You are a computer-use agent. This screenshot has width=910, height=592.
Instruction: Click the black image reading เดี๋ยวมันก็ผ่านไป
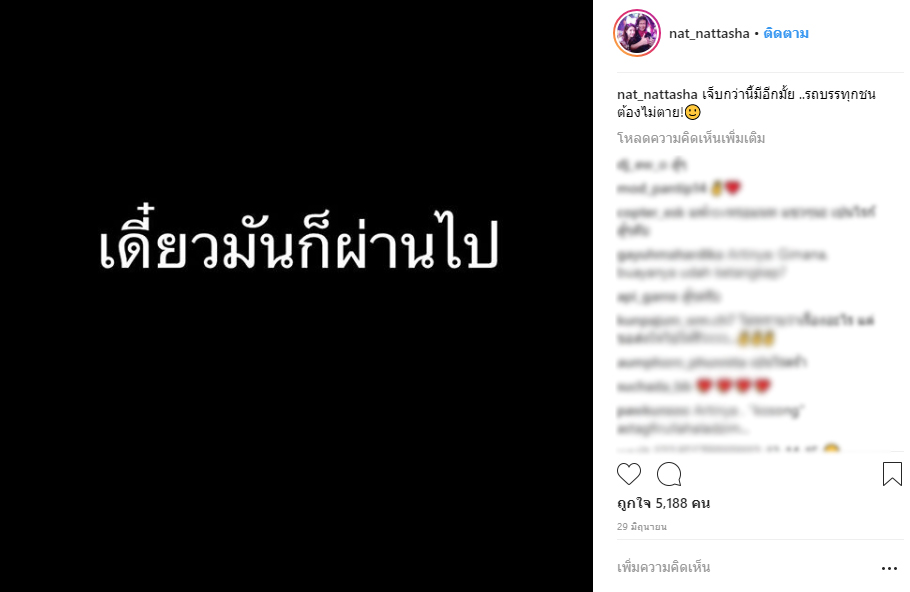click(x=296, y=296)
